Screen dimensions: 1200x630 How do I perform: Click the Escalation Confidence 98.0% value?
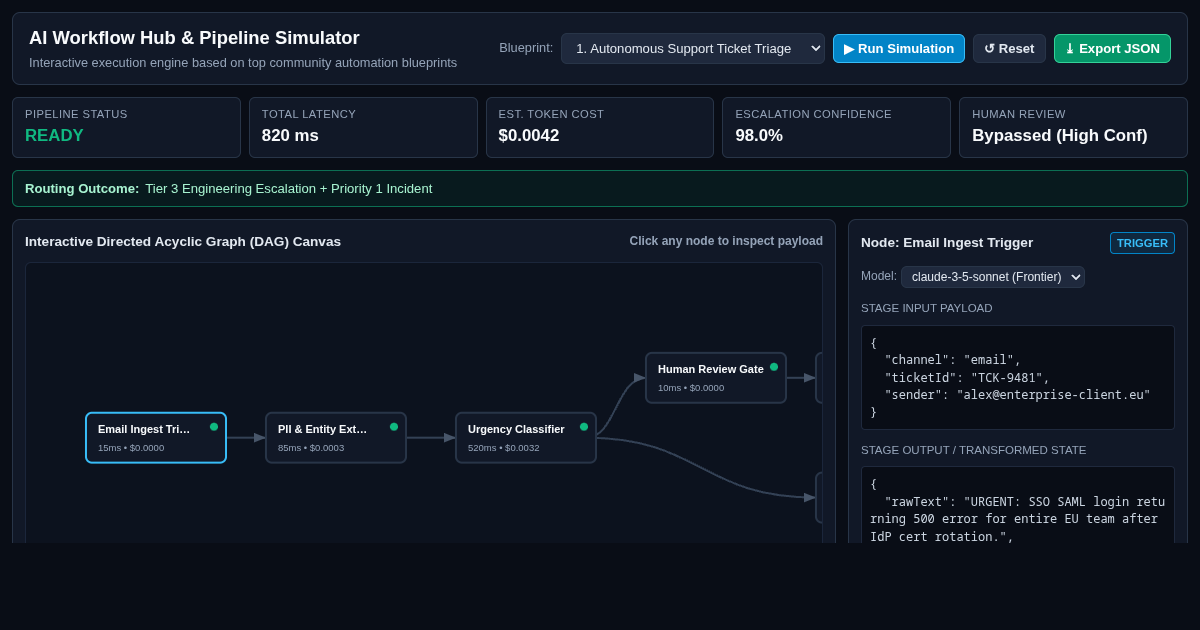(759, 136)
